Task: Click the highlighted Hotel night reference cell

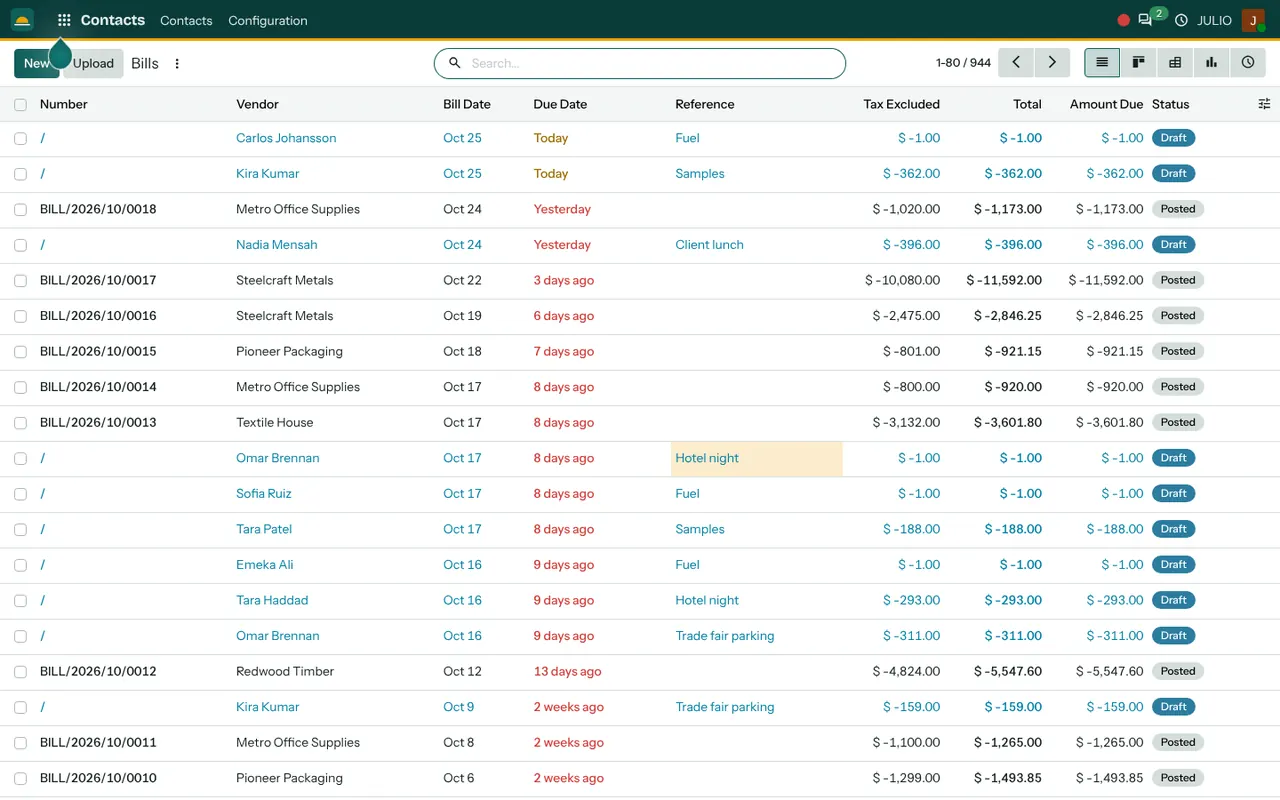Action: (x=757, y=458)
